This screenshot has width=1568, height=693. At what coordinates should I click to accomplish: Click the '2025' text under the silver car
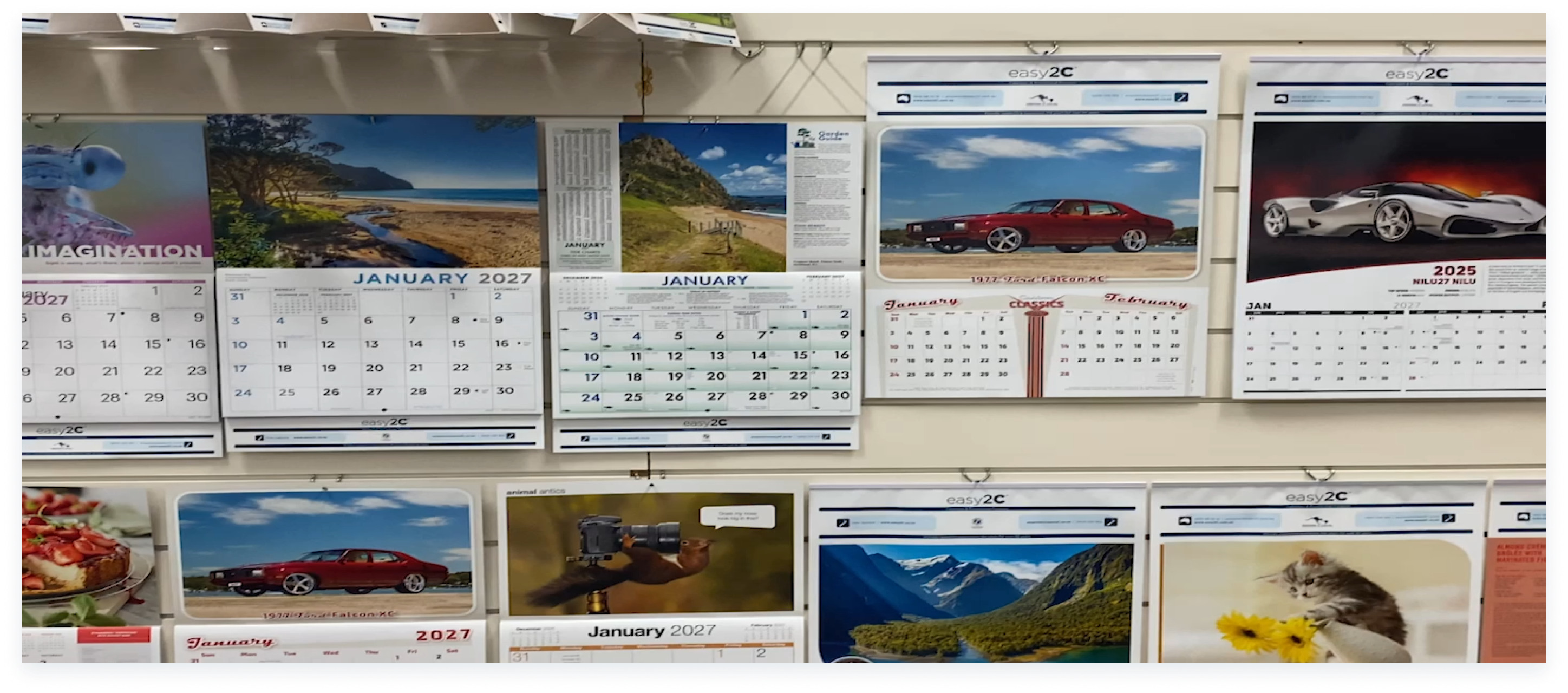pos(1455,270)
